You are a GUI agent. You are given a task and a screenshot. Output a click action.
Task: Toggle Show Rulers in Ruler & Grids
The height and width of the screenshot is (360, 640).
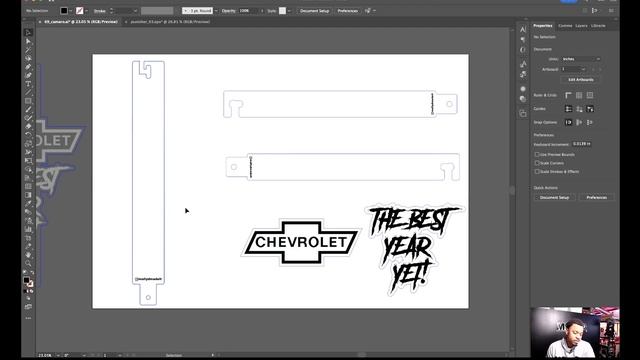pos(568,95)
